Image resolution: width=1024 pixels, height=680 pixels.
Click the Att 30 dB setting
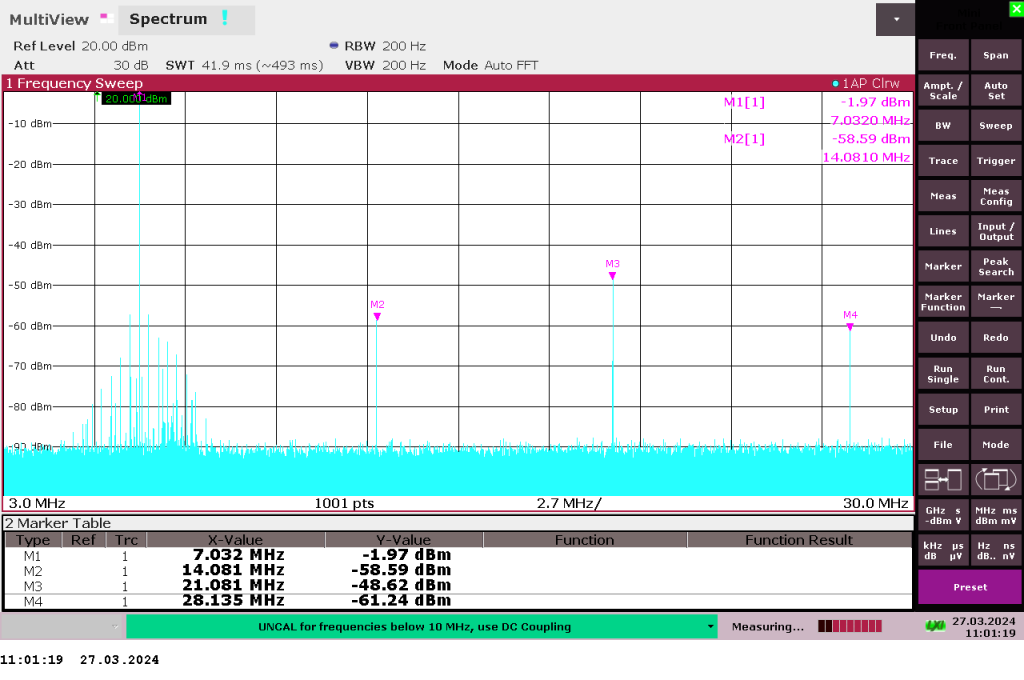(x=81, y=65)
